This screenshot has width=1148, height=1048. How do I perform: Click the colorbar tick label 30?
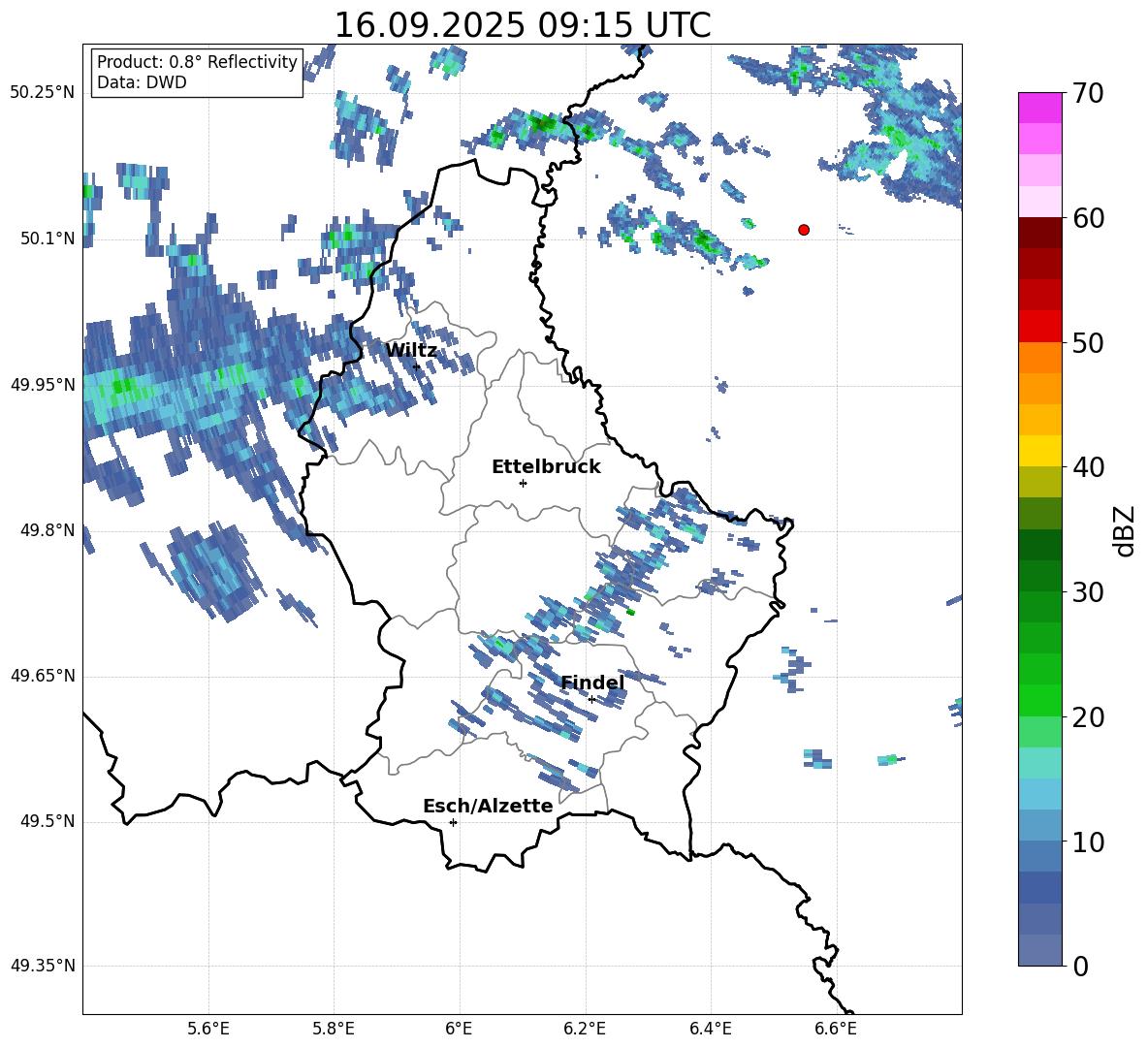pyautogui.click(x=1088, y=592)
